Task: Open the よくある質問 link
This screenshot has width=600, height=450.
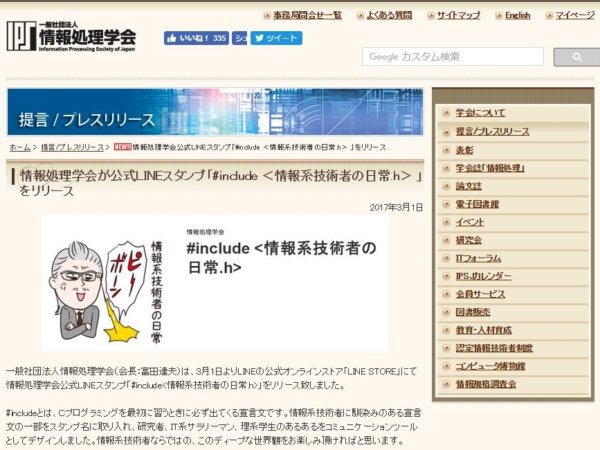Action: pos(389,15)
